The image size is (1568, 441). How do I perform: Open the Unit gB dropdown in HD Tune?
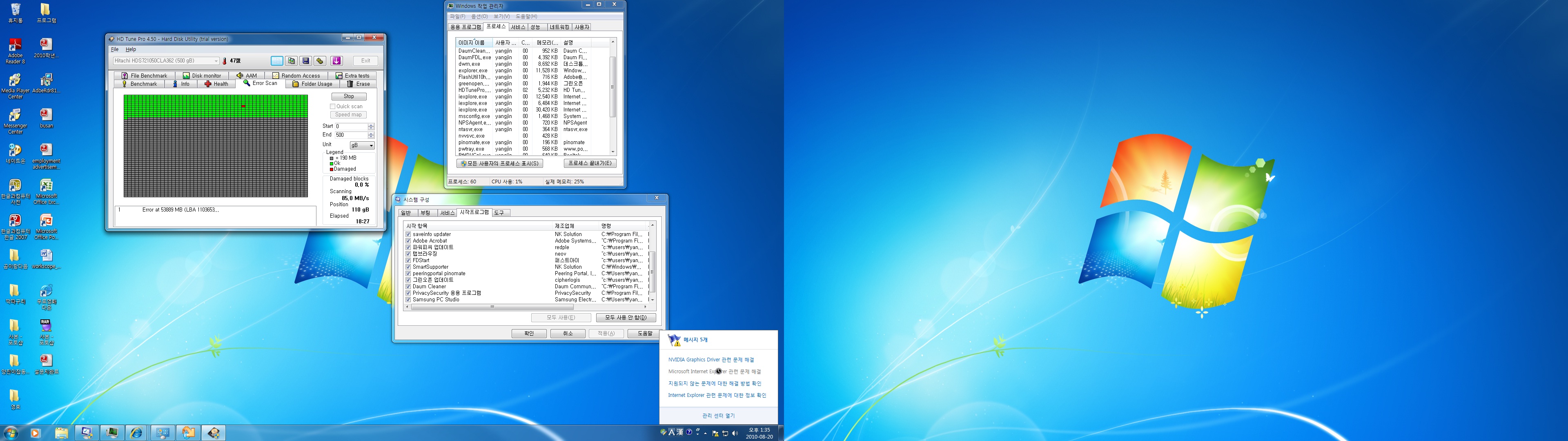tap(362, 146)
